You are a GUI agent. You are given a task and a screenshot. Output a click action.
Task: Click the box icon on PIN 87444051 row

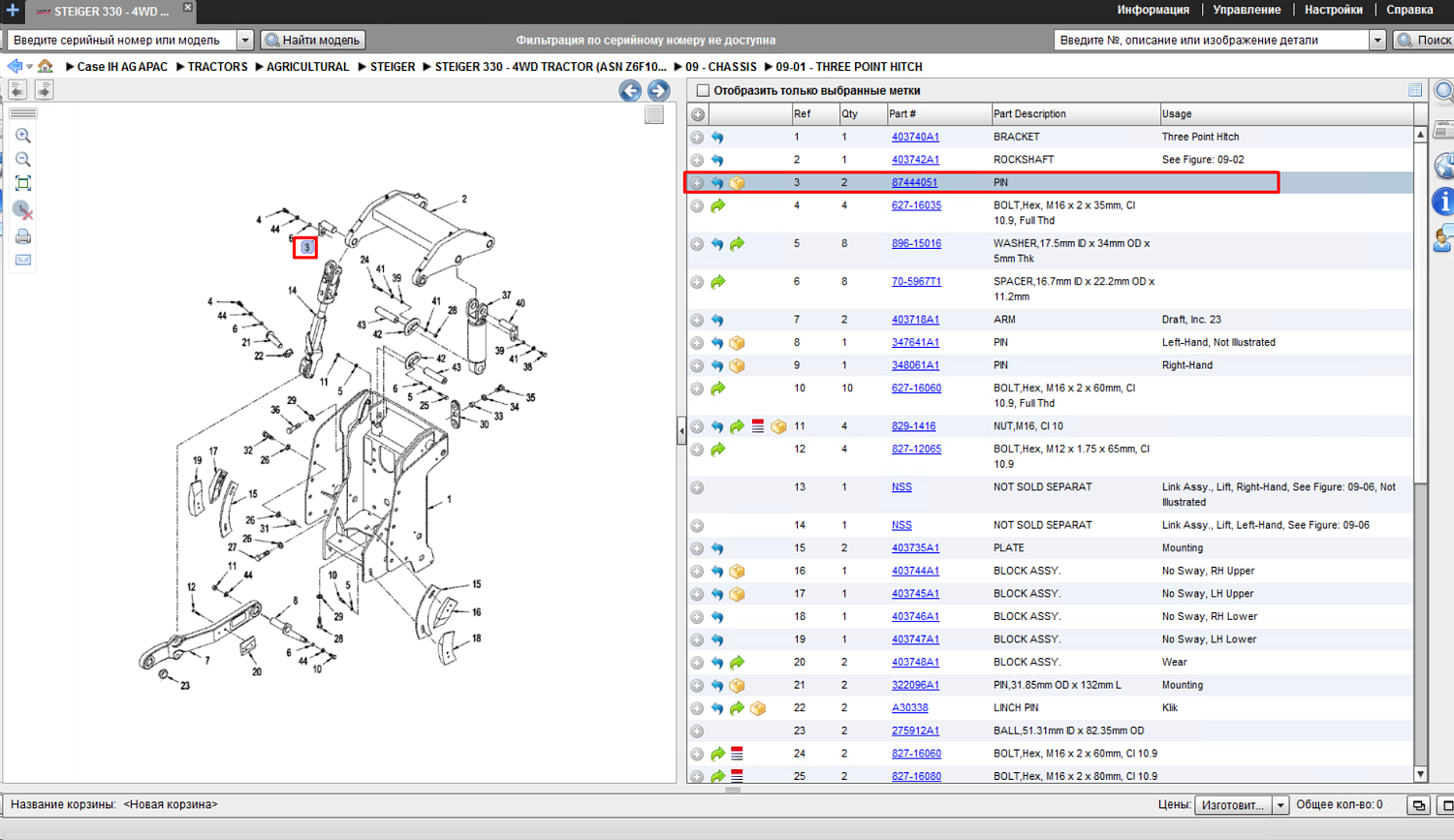pos(738,183)
